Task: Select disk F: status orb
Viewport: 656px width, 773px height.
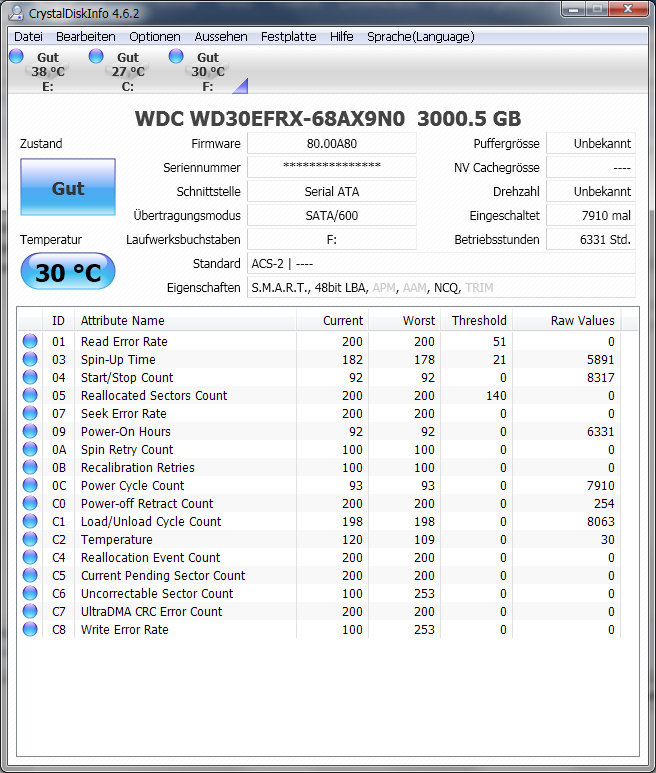Action: point(176,56)
